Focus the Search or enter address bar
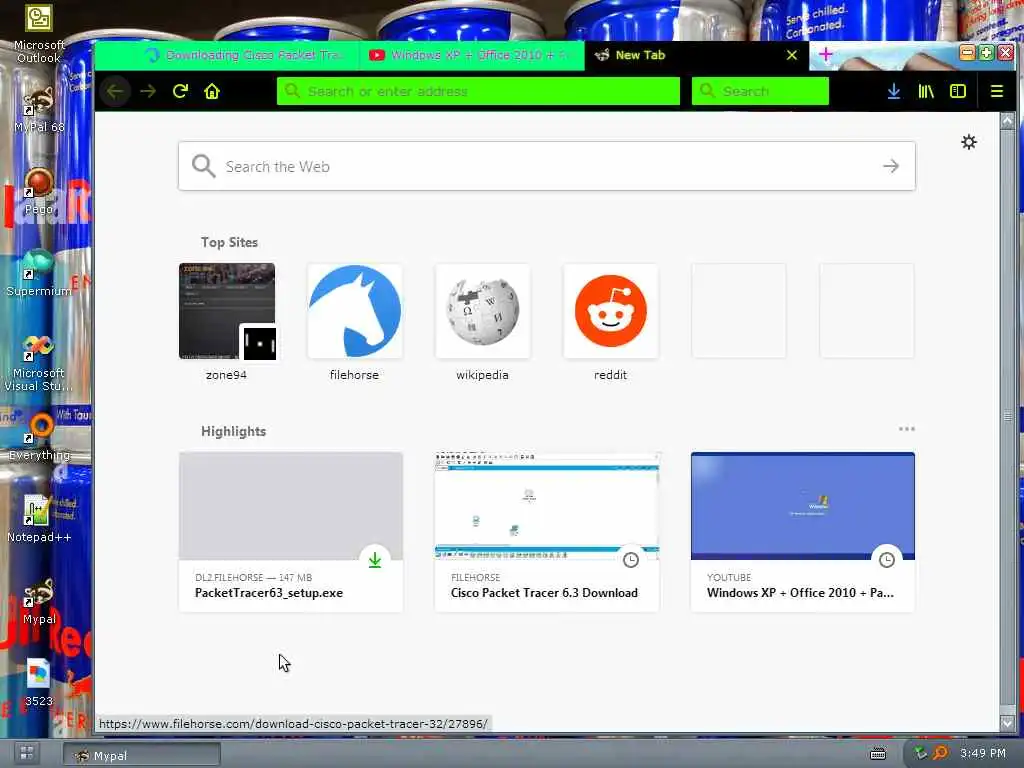Image resolution: width=1024 pixels, height=768 pixels. coord(478,91)
